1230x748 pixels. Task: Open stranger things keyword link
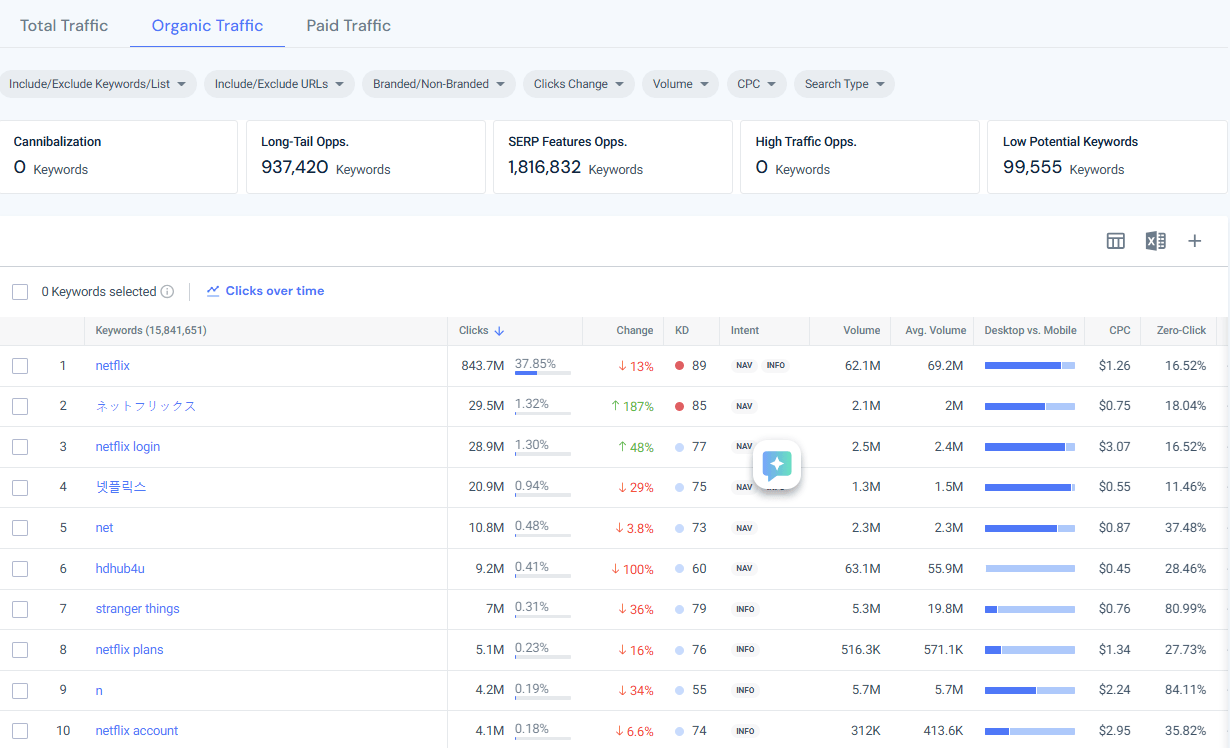point(138,609)
